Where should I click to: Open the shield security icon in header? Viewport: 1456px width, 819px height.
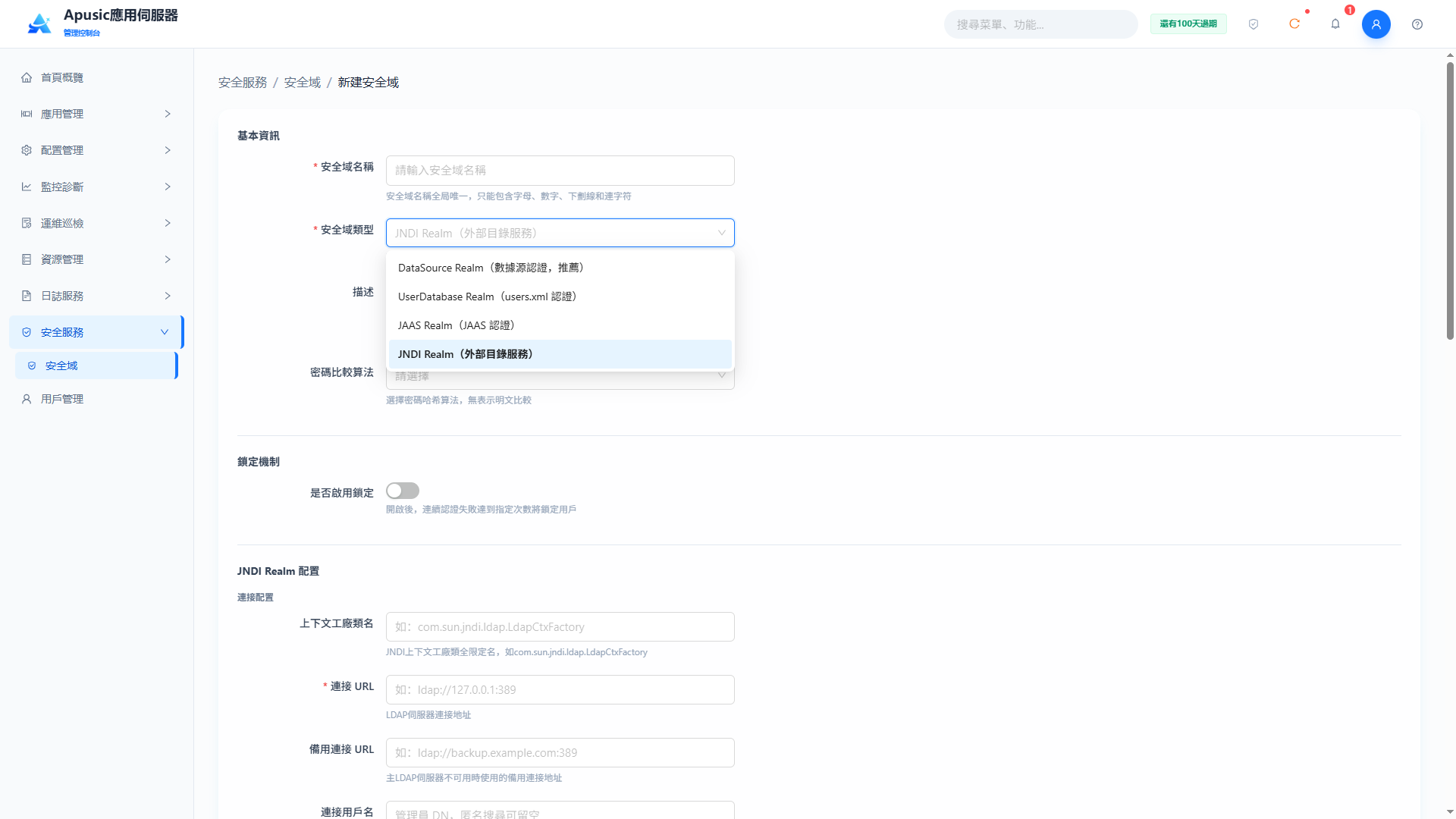coord(1254,24)
